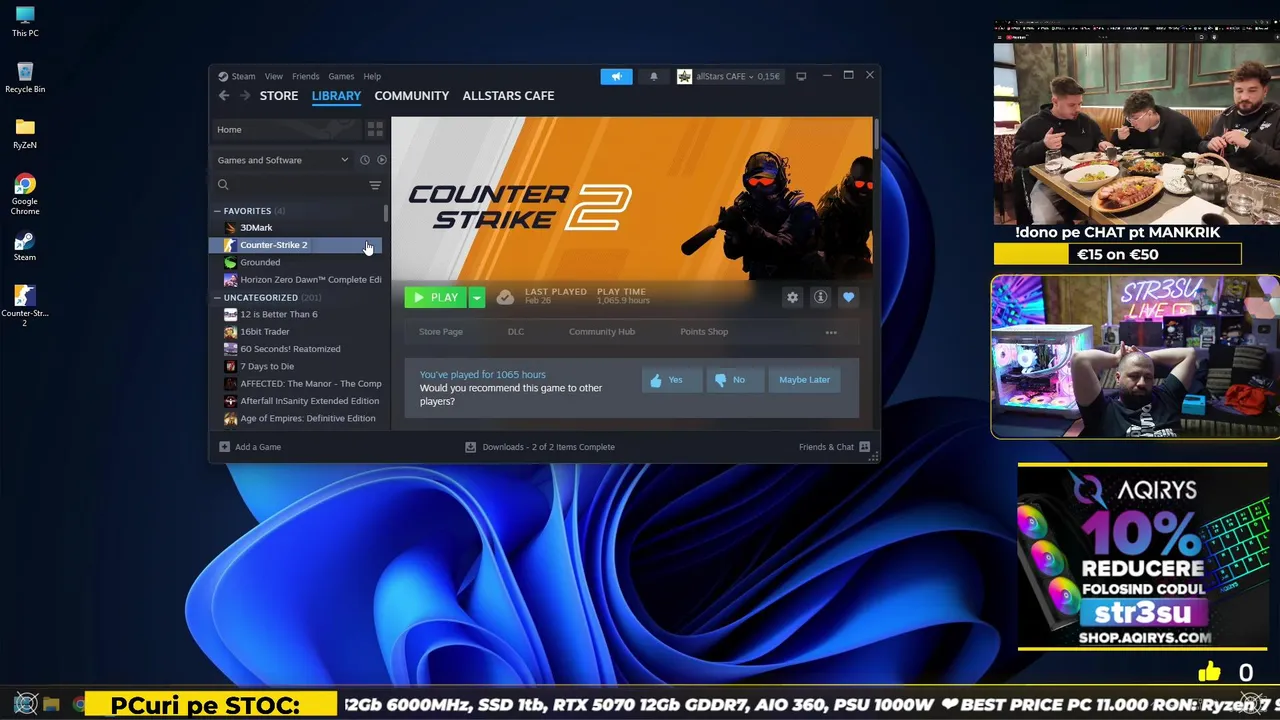Open Downloads manager icon in footer
The width and height of the screenshot is (1280, 720).
[470, 447]
